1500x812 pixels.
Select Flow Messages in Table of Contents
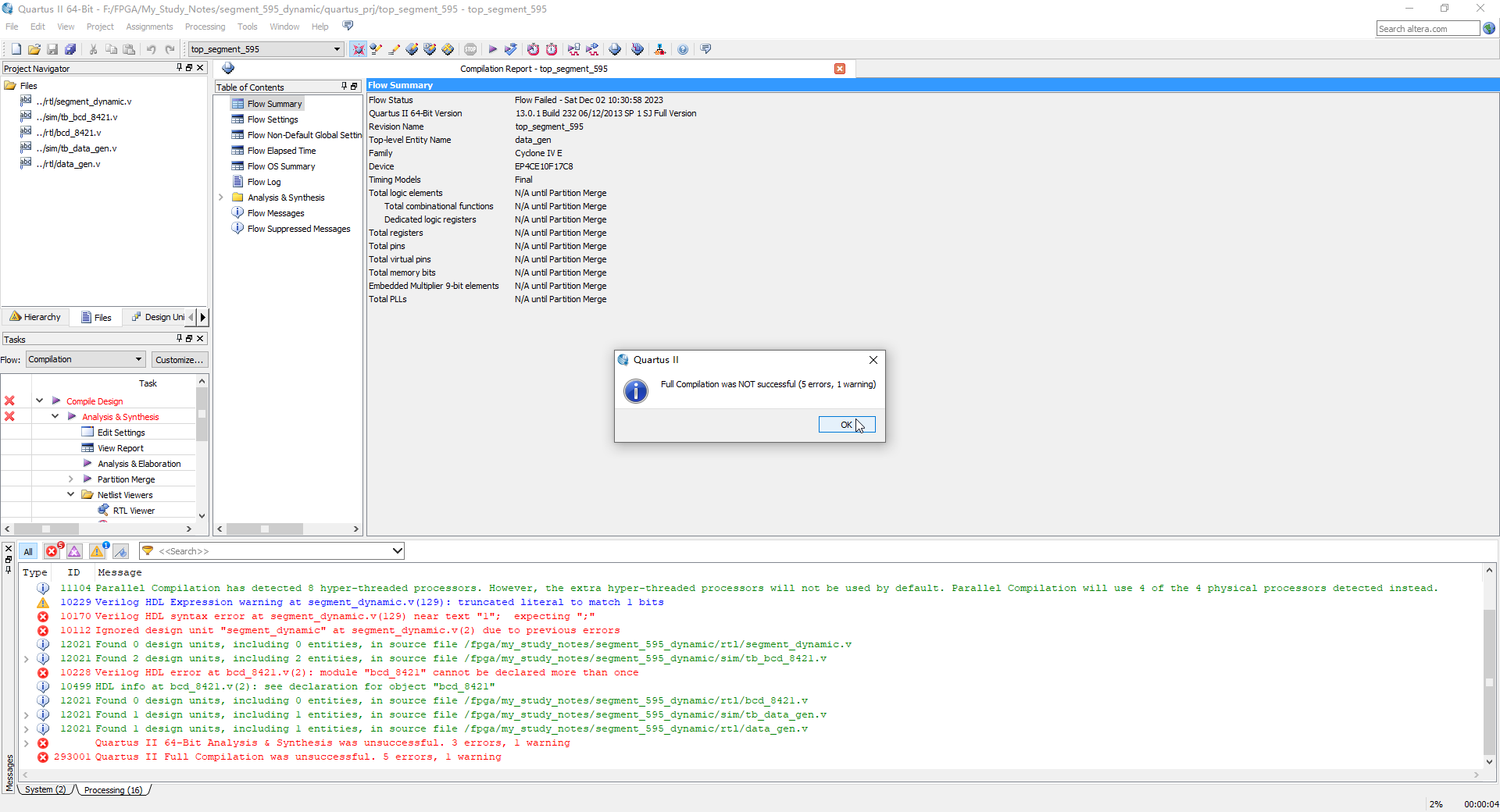[x=276, y=213]
